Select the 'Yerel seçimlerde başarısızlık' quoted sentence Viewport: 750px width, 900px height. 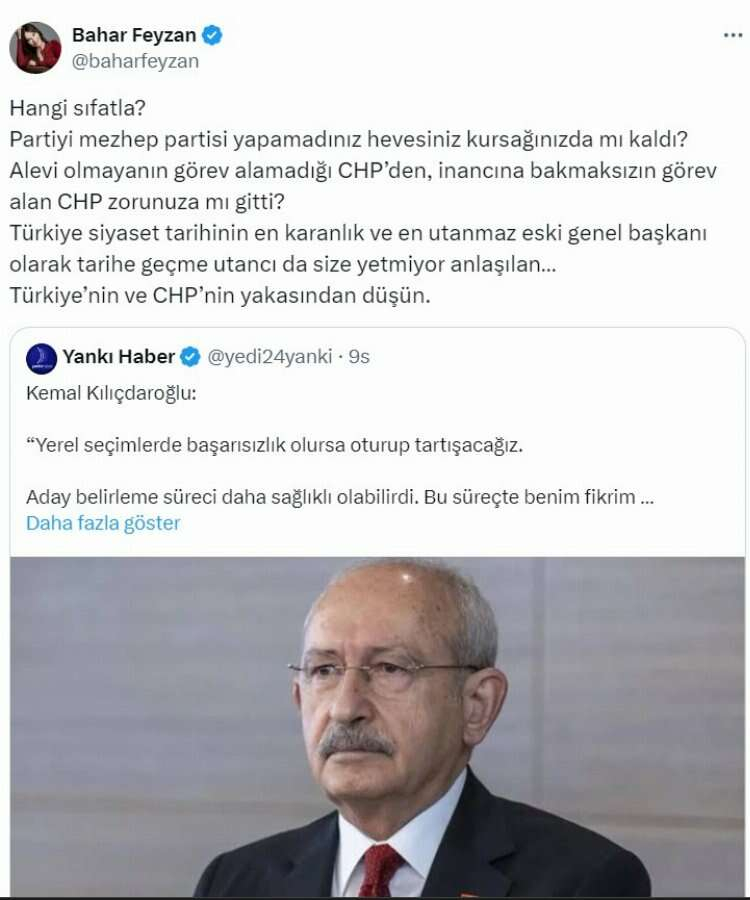[274, 445]
